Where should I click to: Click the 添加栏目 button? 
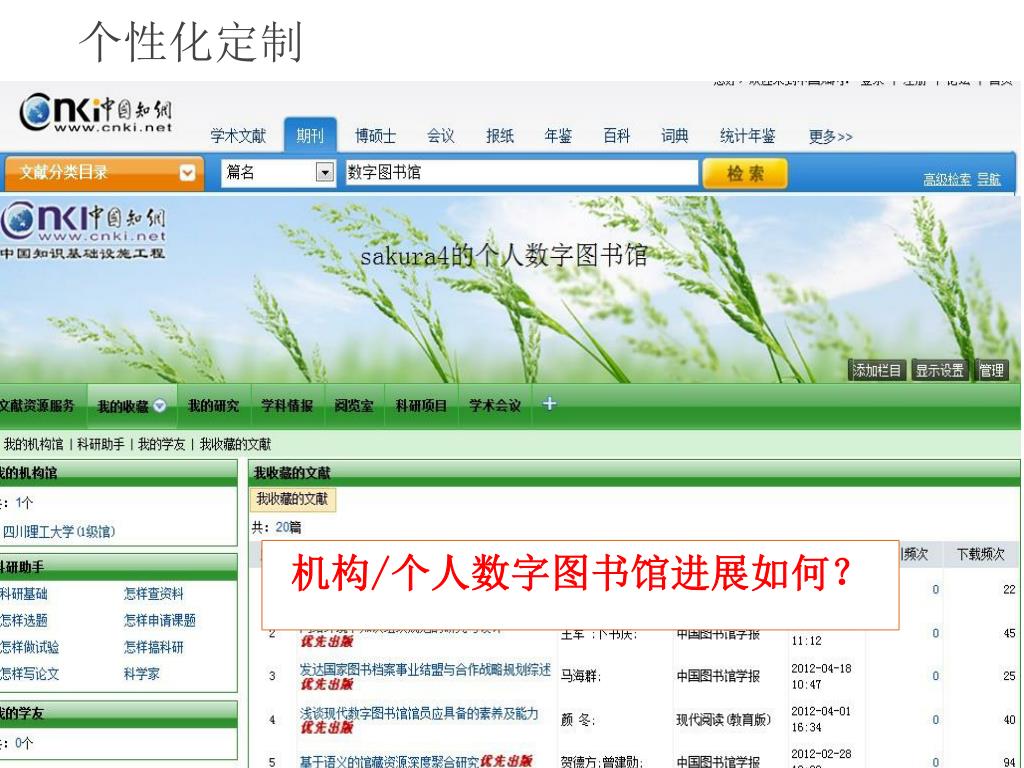(876, 370)
